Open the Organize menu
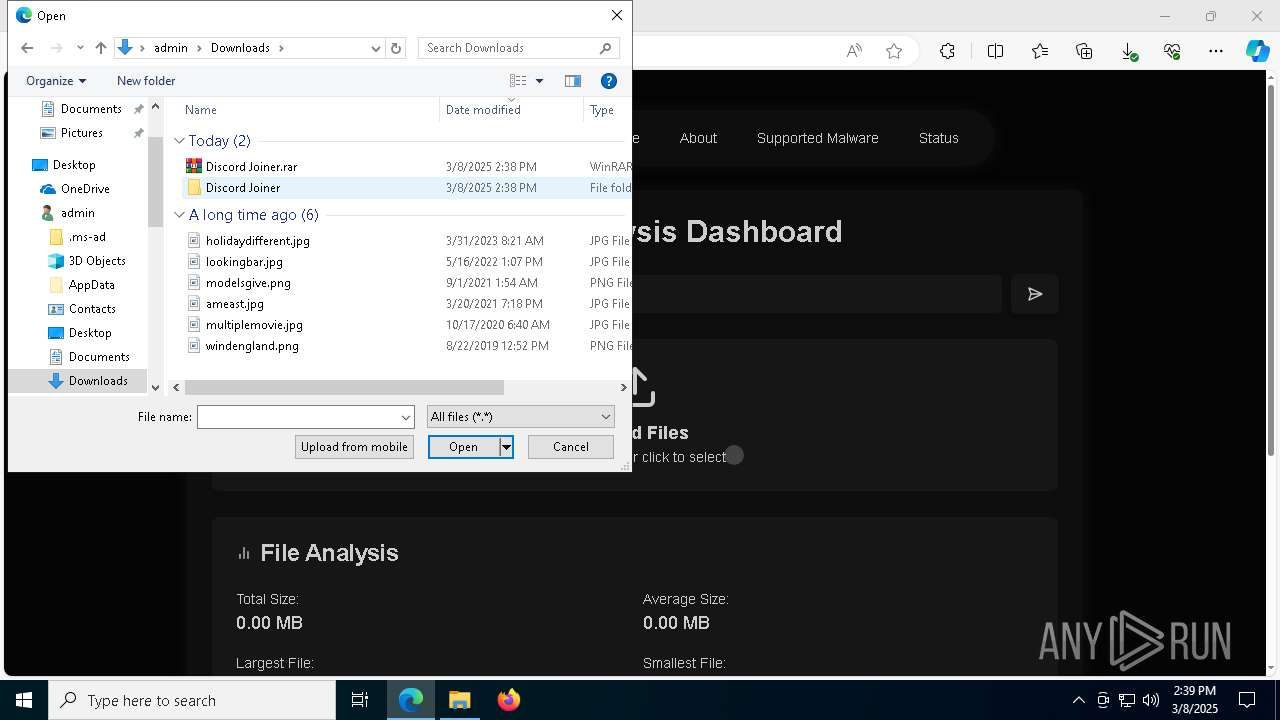This screenshot has height=720, width=1280. click(56, 81)
